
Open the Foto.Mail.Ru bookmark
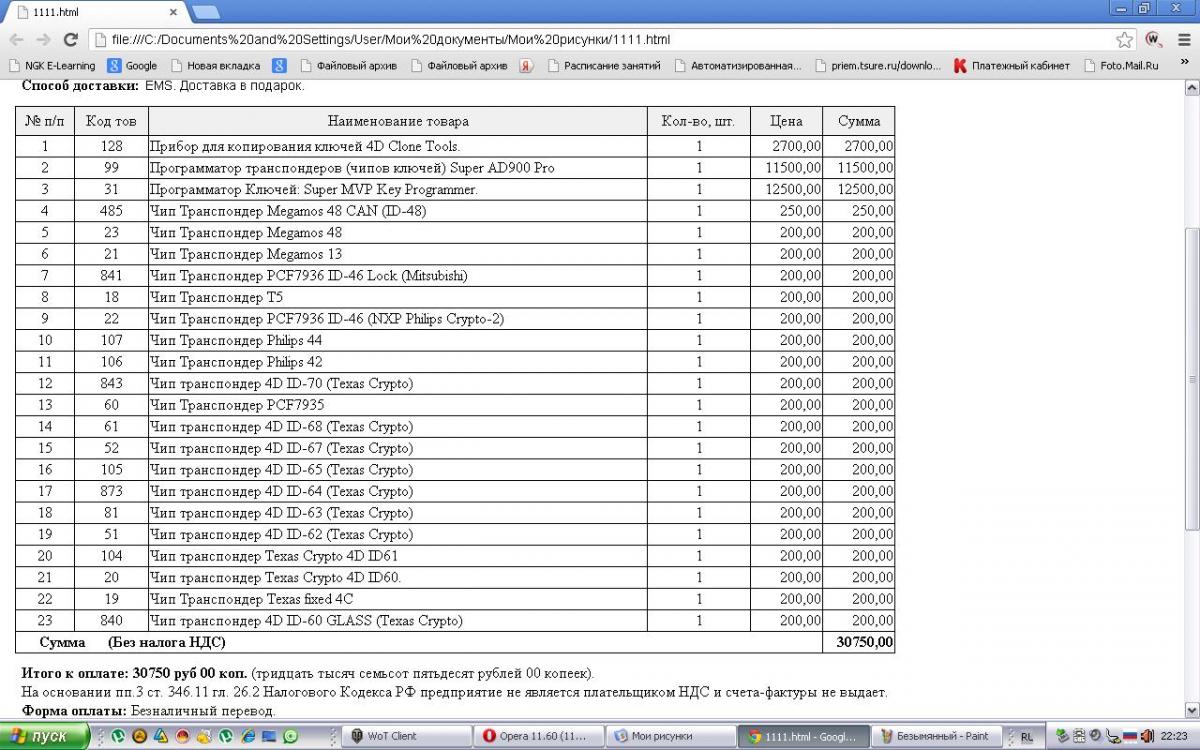pyautogui.click(x=1120, y=66)
